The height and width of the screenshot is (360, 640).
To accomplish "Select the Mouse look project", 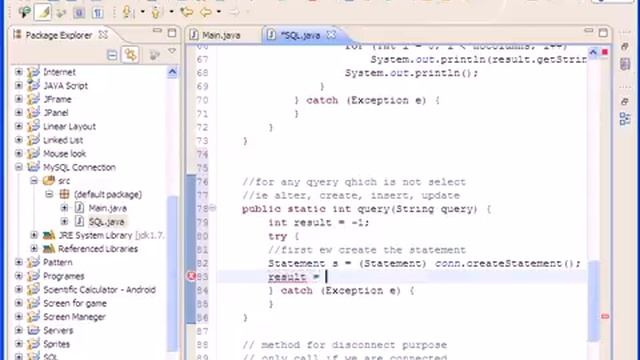I will point(64,153).
